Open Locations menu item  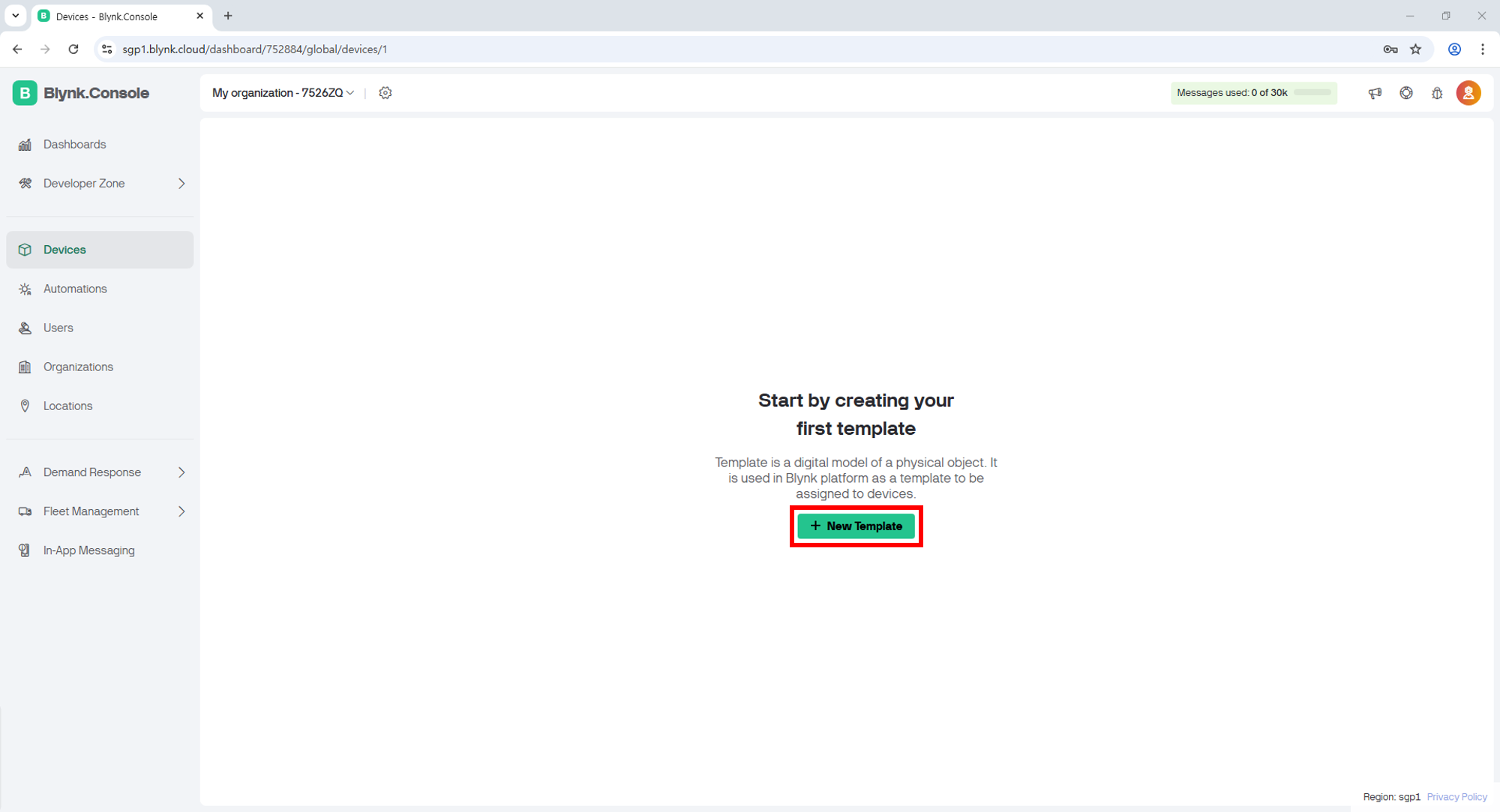[x=100, y=406]
